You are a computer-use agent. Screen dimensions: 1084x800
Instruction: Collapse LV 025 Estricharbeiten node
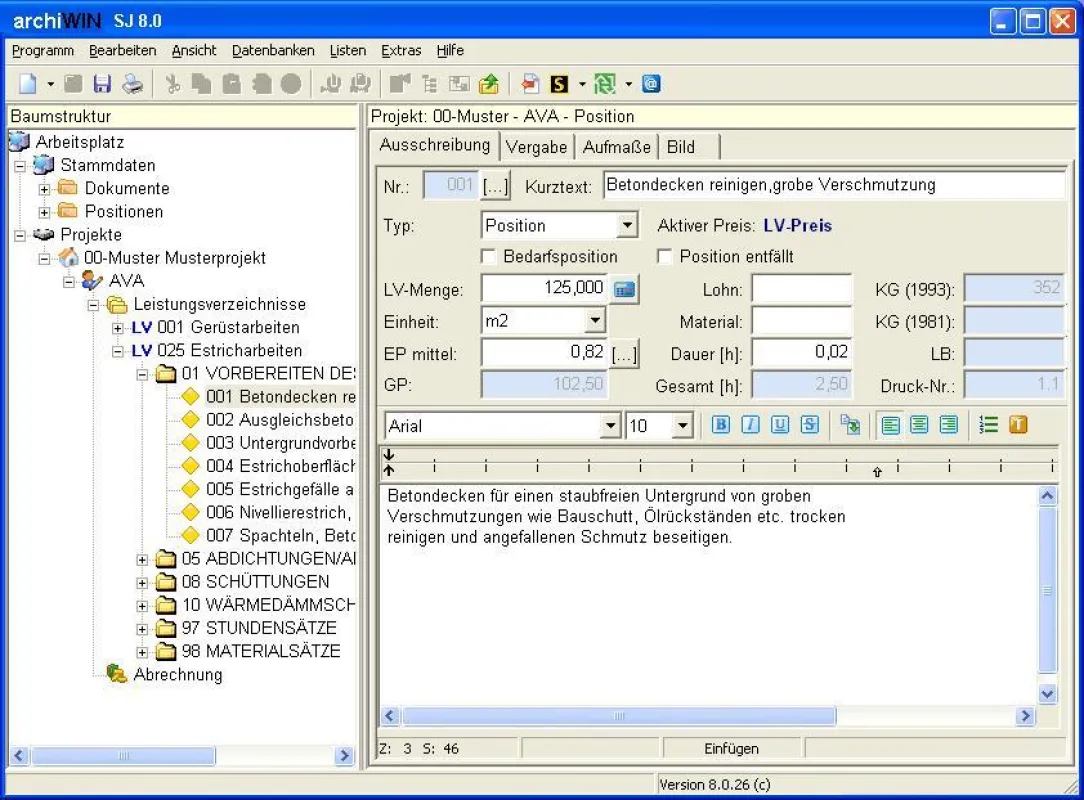(118, 351)
